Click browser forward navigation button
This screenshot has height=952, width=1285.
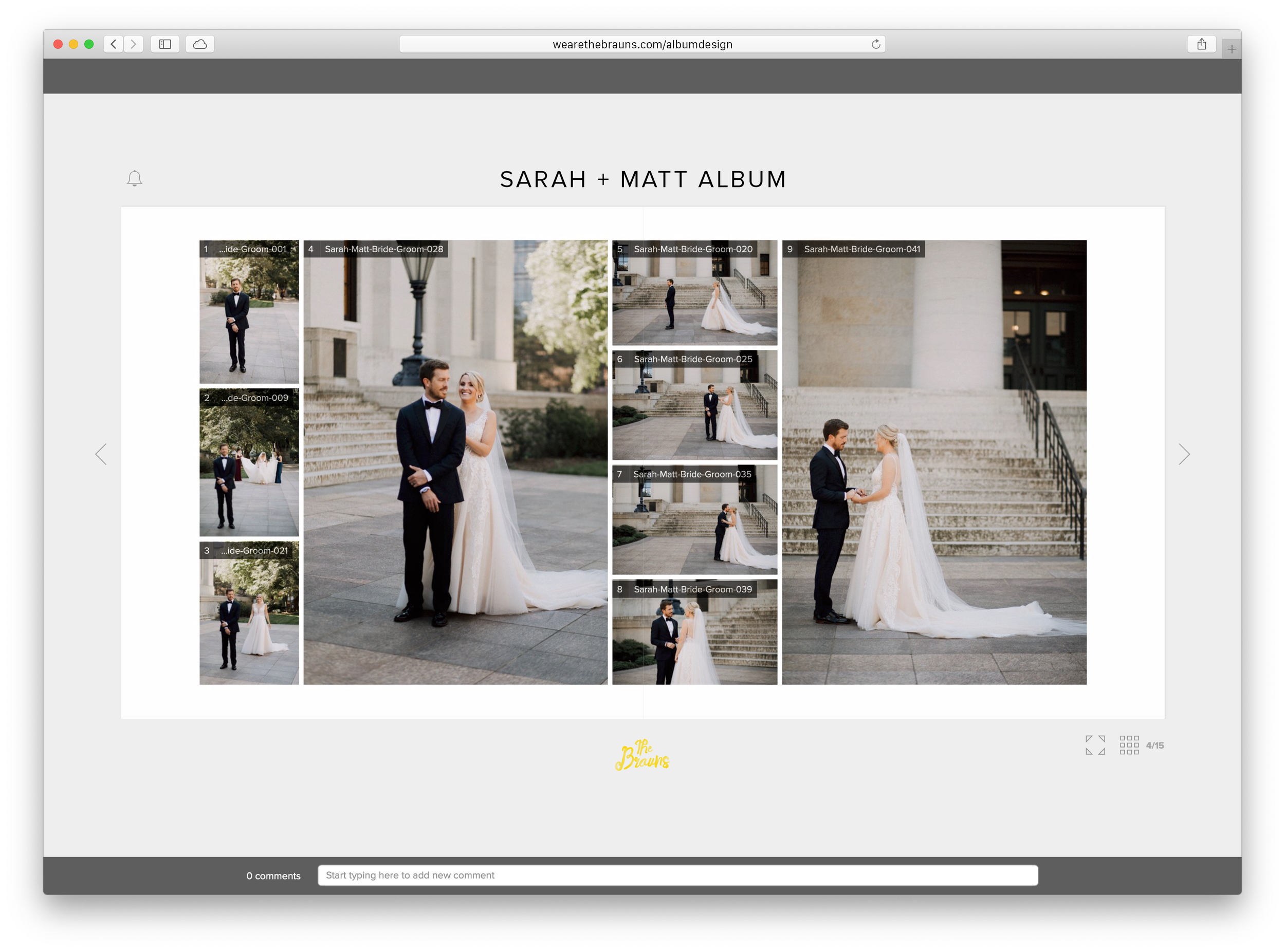(134, 44)
